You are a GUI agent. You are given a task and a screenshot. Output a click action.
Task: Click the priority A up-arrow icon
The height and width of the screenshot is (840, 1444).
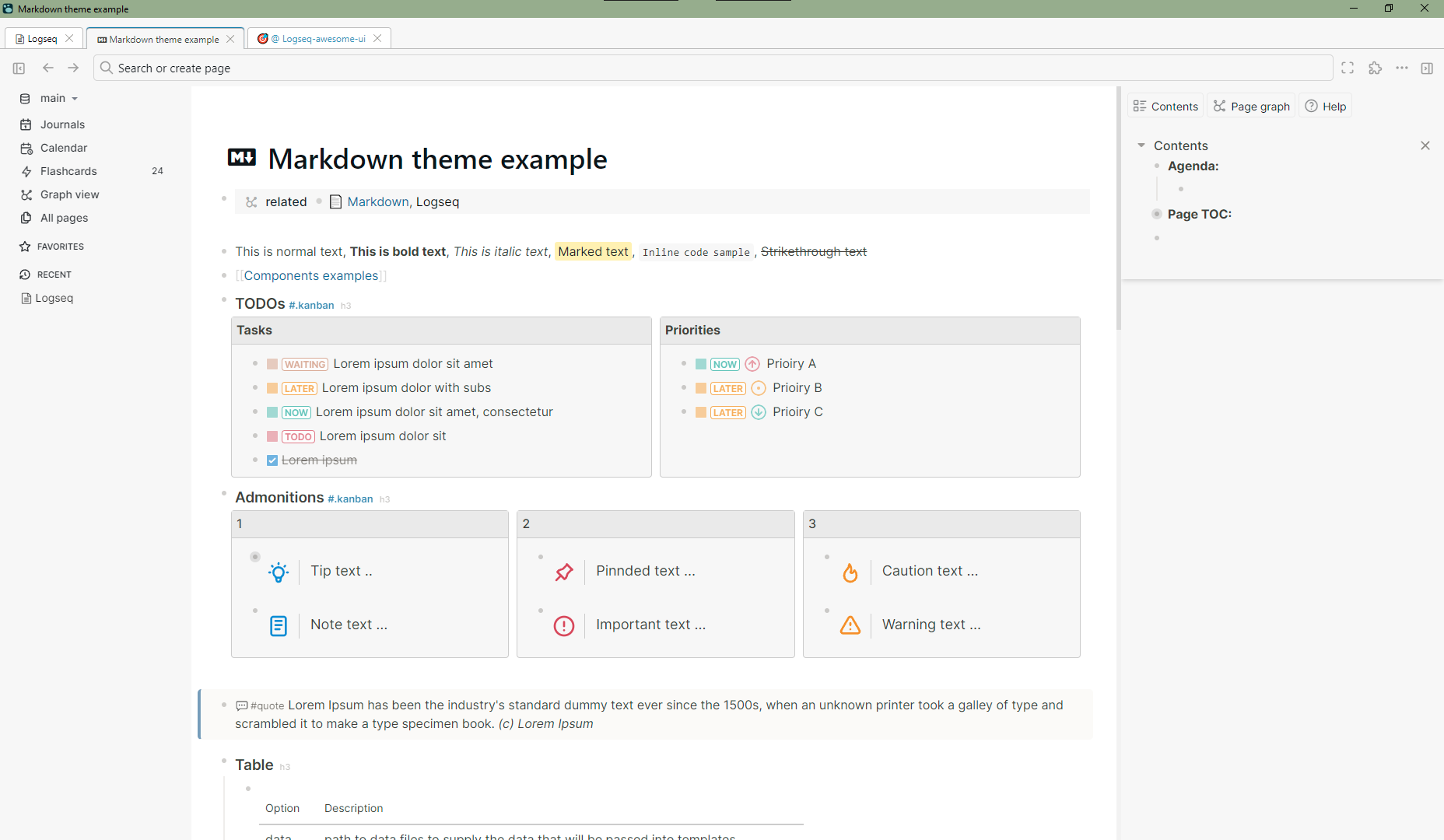(x=752, y=364)
